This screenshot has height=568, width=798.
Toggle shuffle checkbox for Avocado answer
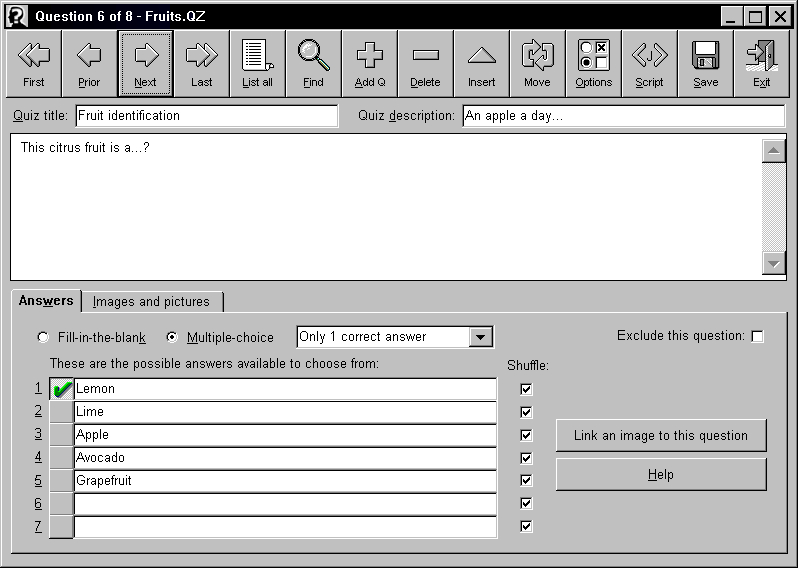point(526,458)
